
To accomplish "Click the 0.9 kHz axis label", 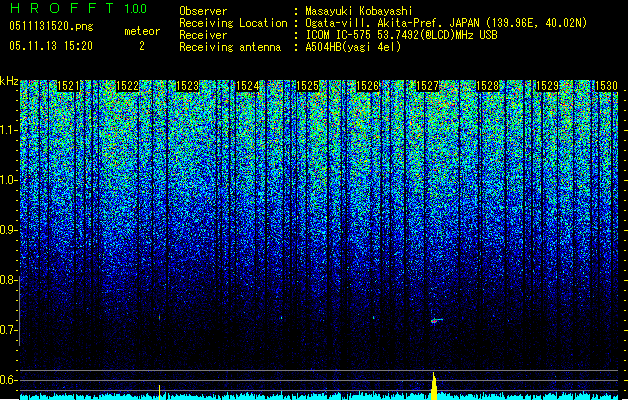I will [9, 230].
